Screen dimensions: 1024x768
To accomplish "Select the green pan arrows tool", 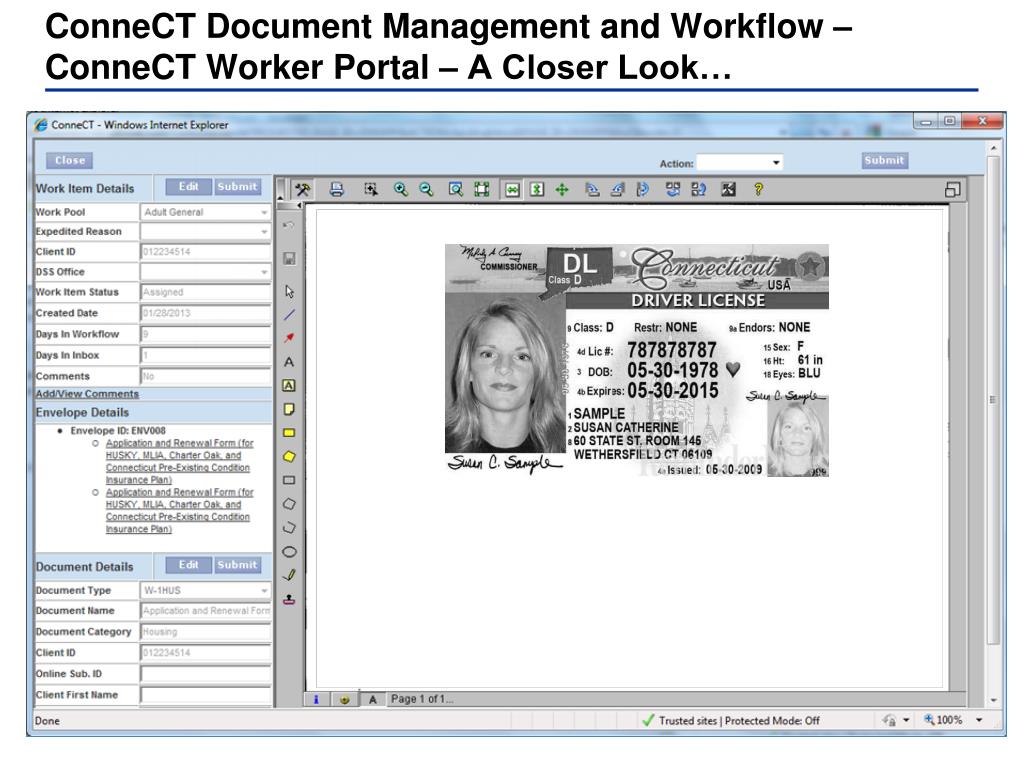I will tap(562, 189).
